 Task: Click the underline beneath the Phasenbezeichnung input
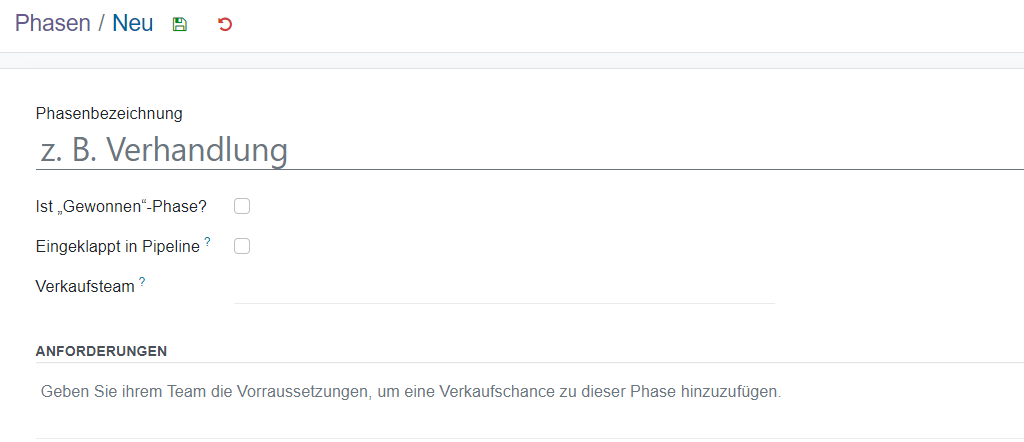500,169
